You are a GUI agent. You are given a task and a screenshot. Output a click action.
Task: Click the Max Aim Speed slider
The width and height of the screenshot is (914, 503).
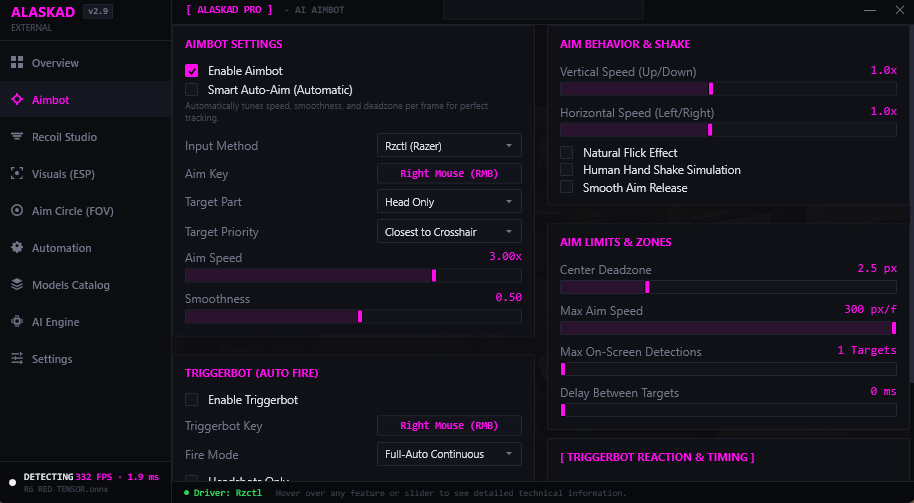727,328
